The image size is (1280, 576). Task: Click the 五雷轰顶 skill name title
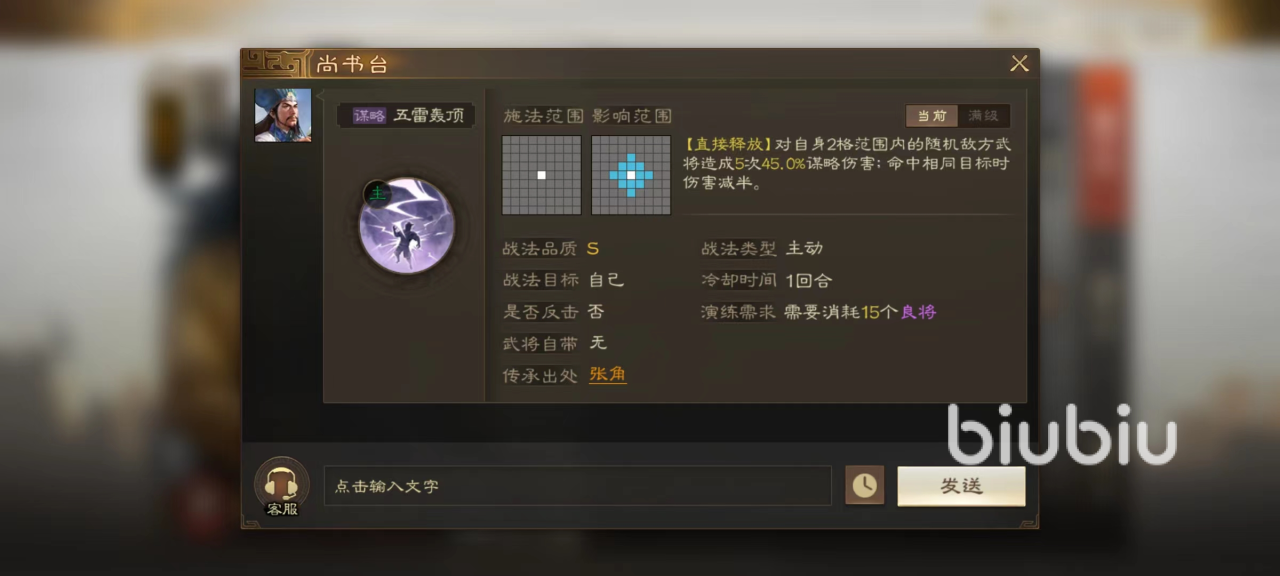[x=429, y=115]
